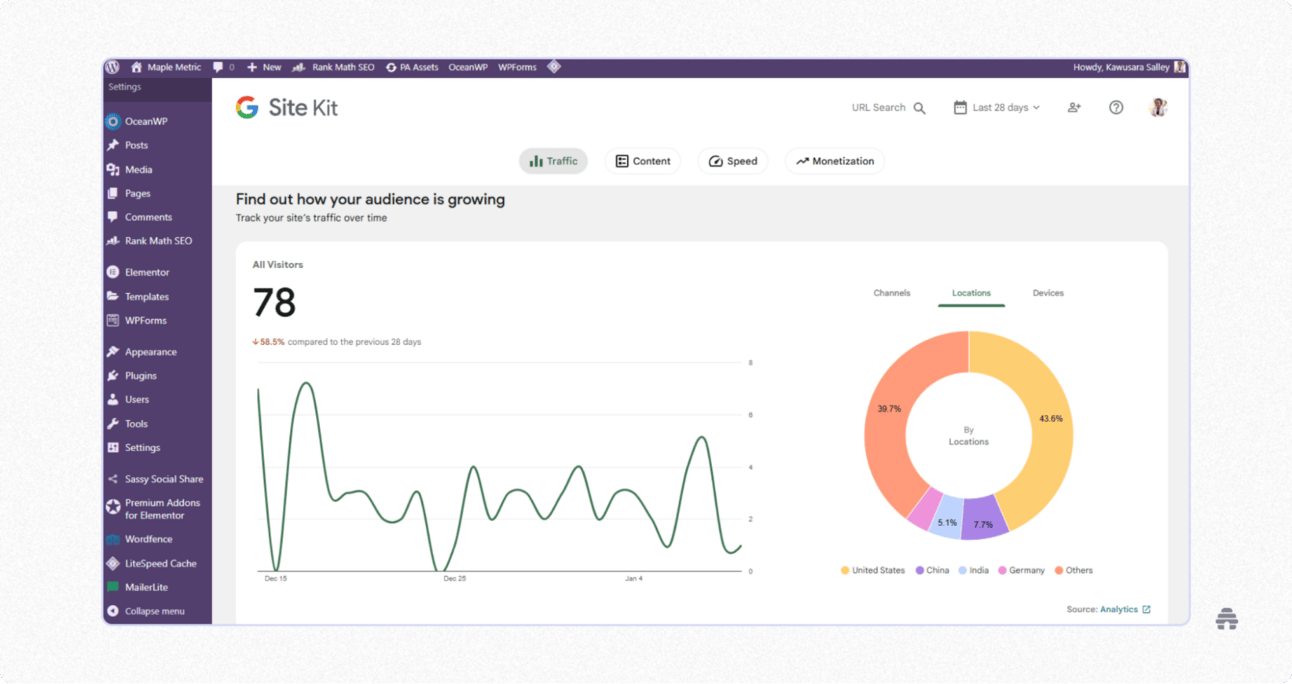Open the Speed section in Site Kit
The width and height of the screenshot is (1292, 684).
733,160
